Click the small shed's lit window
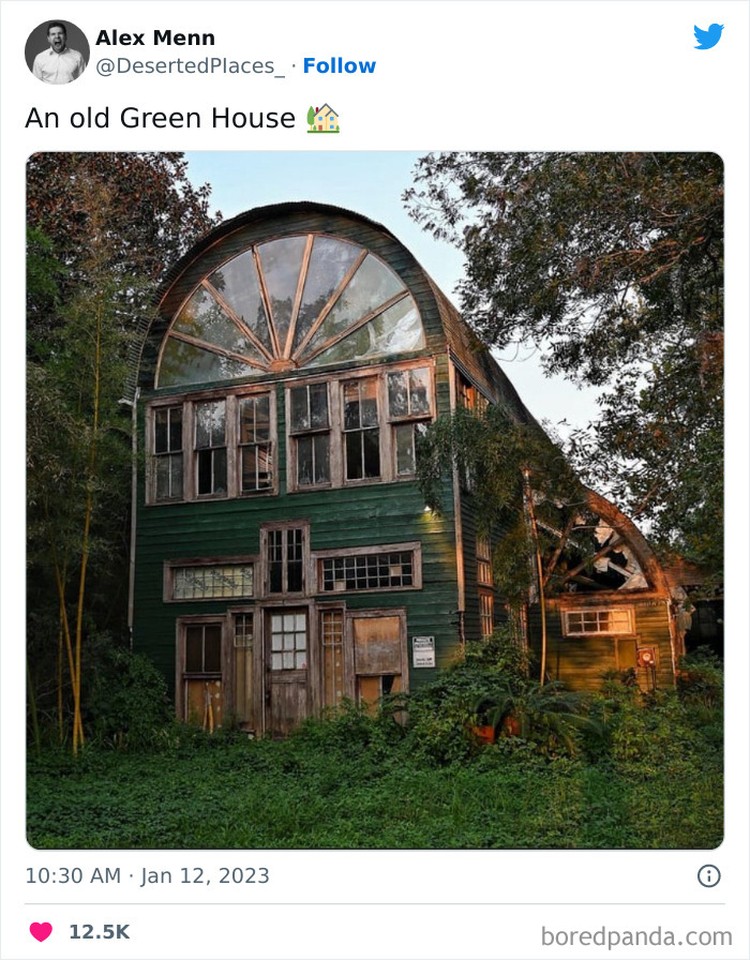The width and height of the screenshot is (750, 960). (598, 621)
